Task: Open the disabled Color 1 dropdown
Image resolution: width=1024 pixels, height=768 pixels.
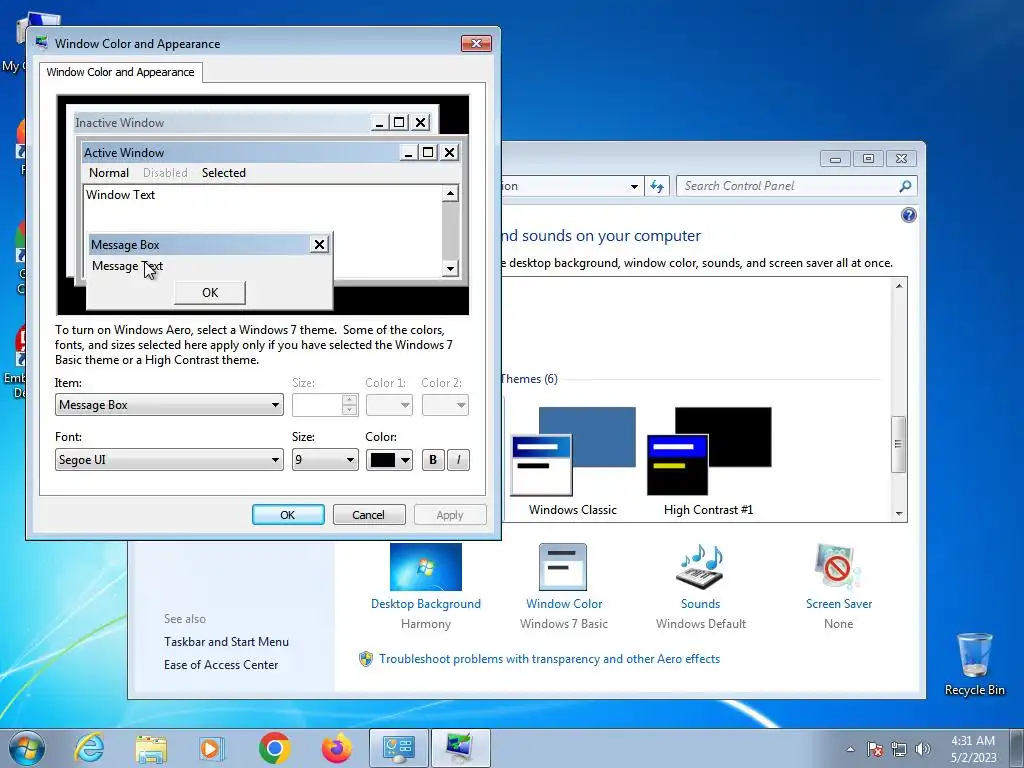Action: click(389, 405)
